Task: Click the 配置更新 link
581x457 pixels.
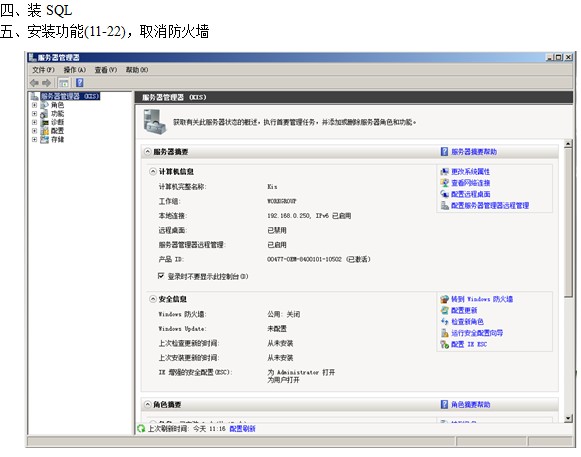Action: pos(464,310)
